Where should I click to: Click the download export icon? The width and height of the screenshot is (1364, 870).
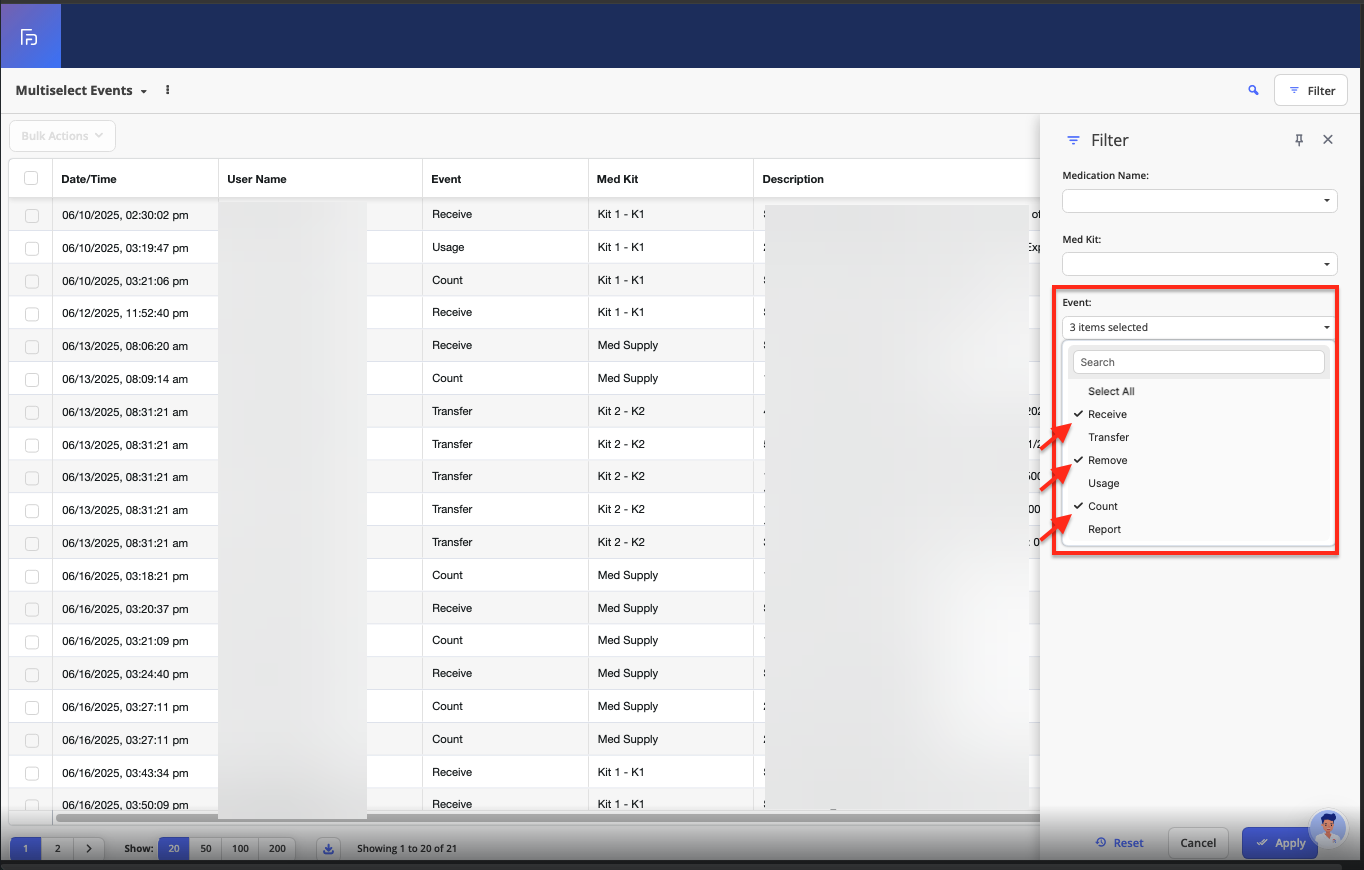[x=328, y=848]
